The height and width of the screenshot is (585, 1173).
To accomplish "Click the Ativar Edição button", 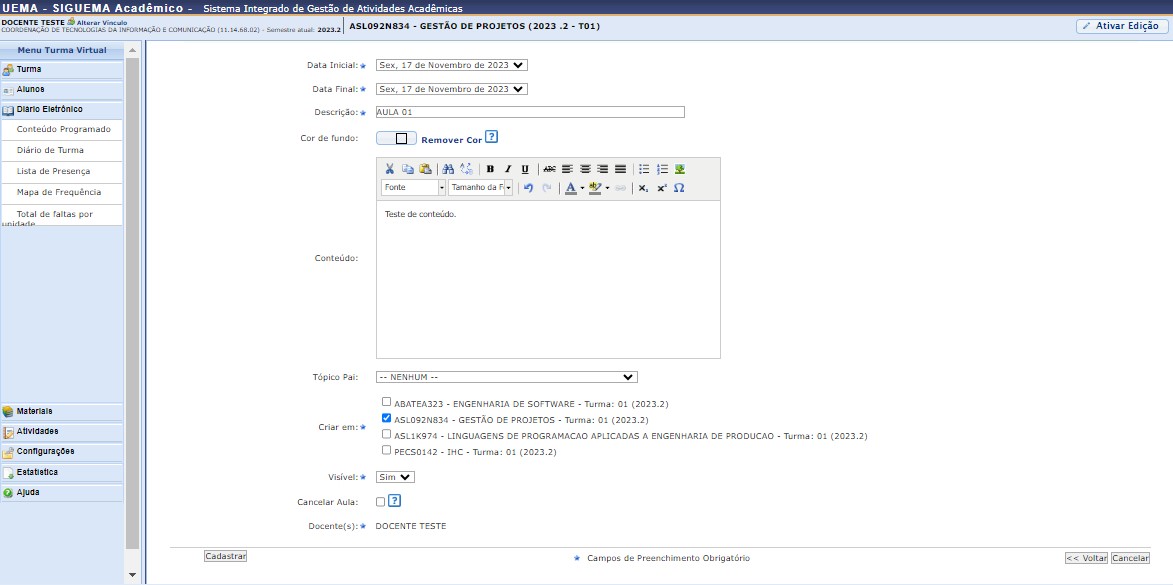I will [x=1120, y=26].
